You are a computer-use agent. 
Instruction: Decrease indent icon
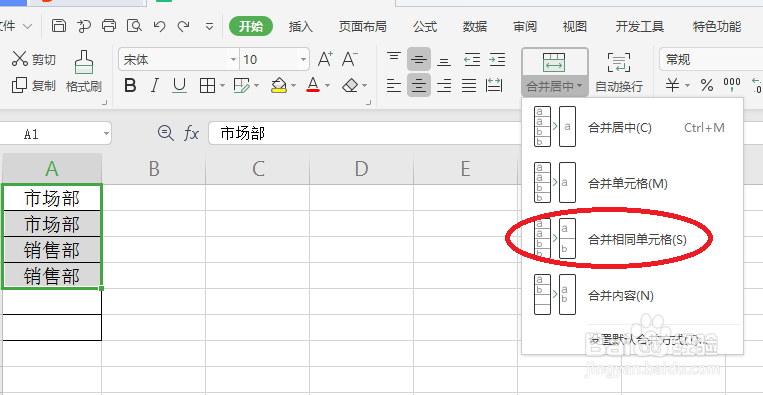pyautogui.click(x=472, y=59)
